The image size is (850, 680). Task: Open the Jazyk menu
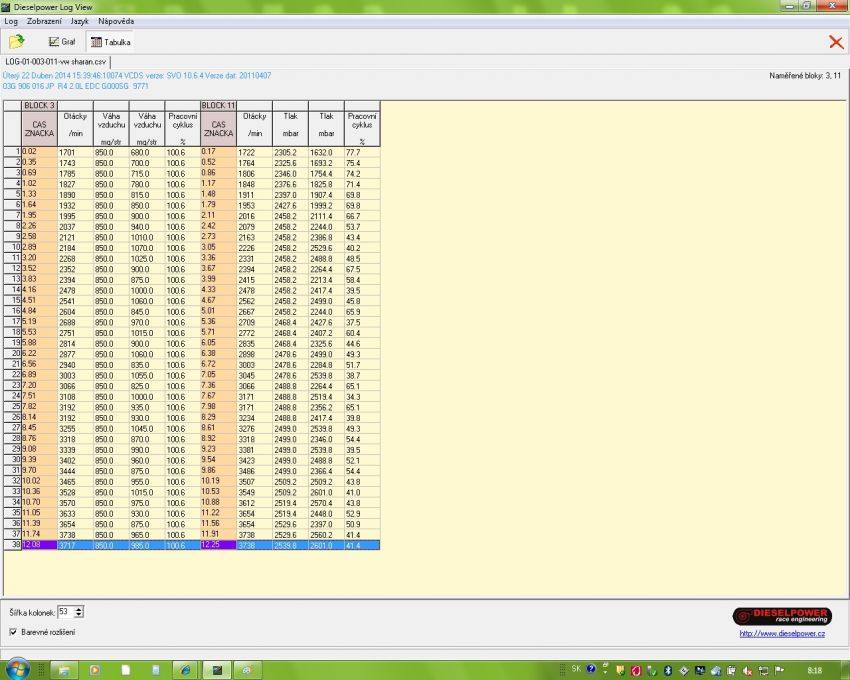click(x=79, y=21)
